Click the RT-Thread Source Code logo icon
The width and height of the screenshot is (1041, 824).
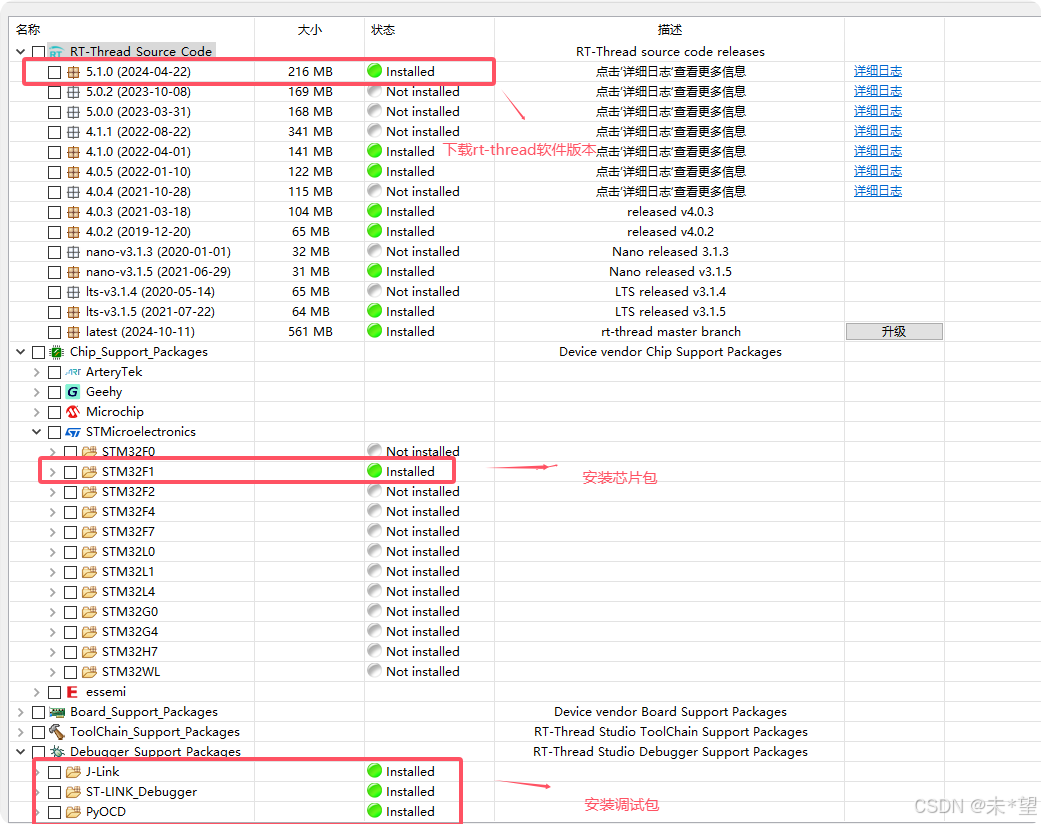[56, 52]
